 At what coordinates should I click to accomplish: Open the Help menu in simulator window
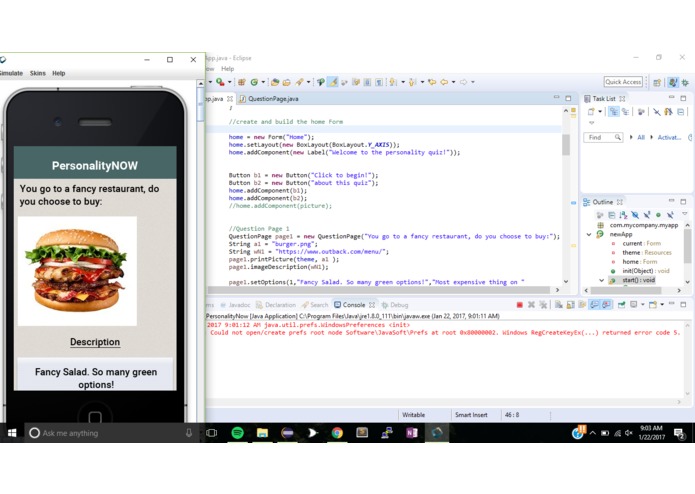coord(59,73)
